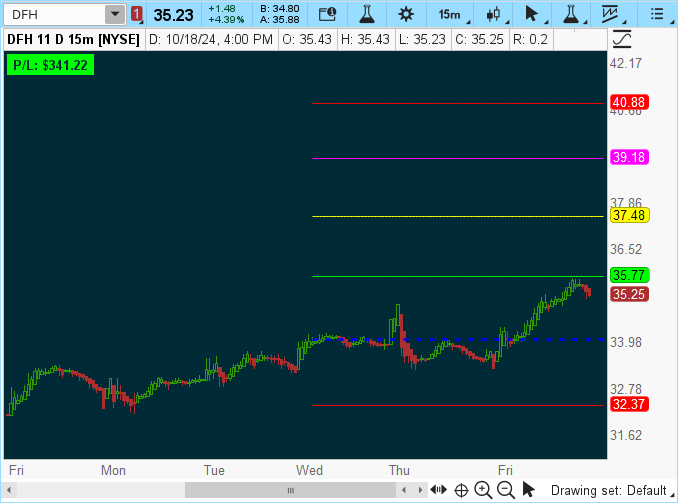Click the magenta 39.18 price level bubble
Image resolution: width=678 pixels, height=503 pixels.
pyautogui.click(x=629, y=157)
